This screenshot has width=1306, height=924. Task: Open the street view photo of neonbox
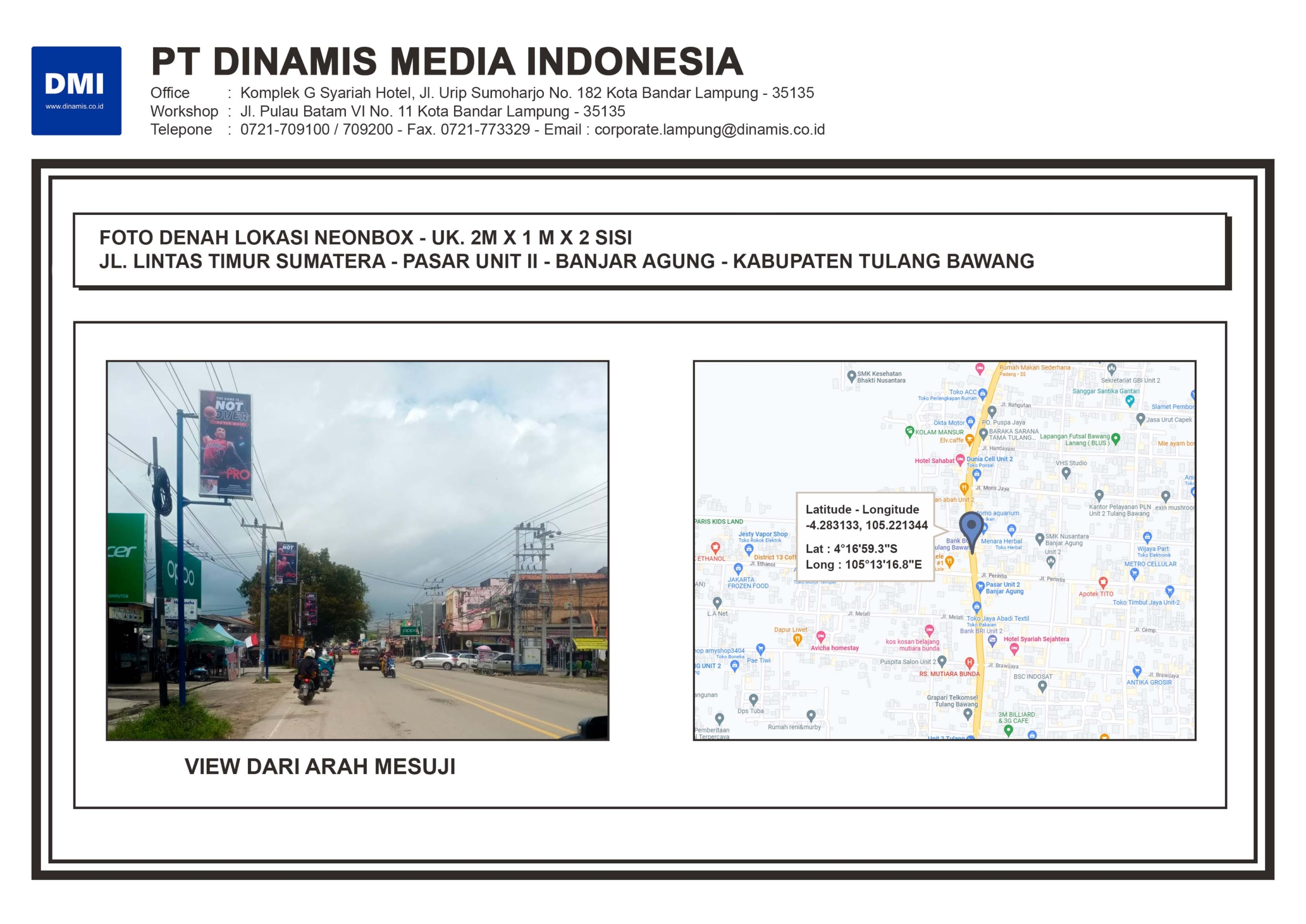(357, 550)
